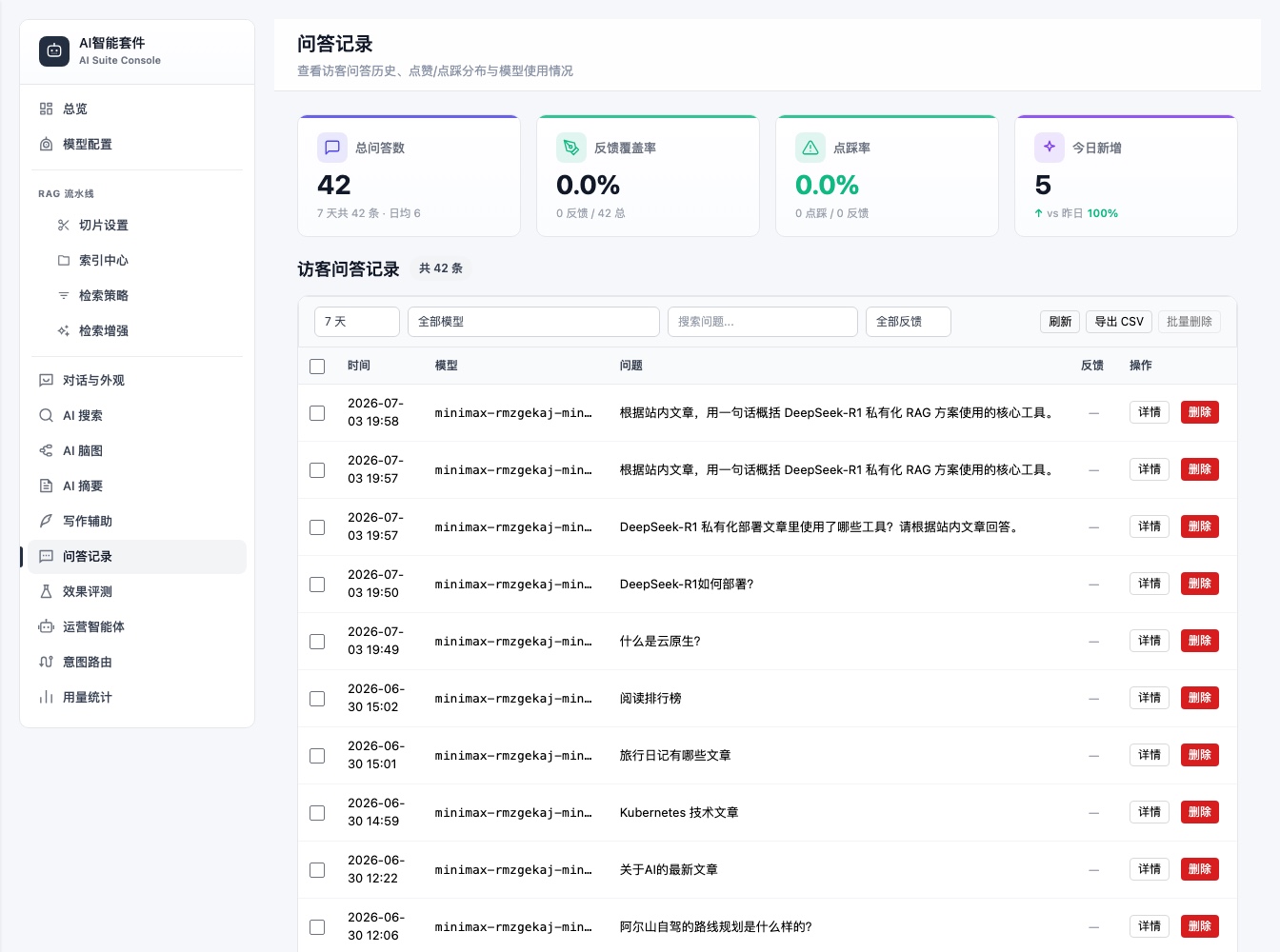Image resolution: width=1280 pixels, height=952 pixels.
Task: Check the row for 阅读排行榜
Action: 317,699
